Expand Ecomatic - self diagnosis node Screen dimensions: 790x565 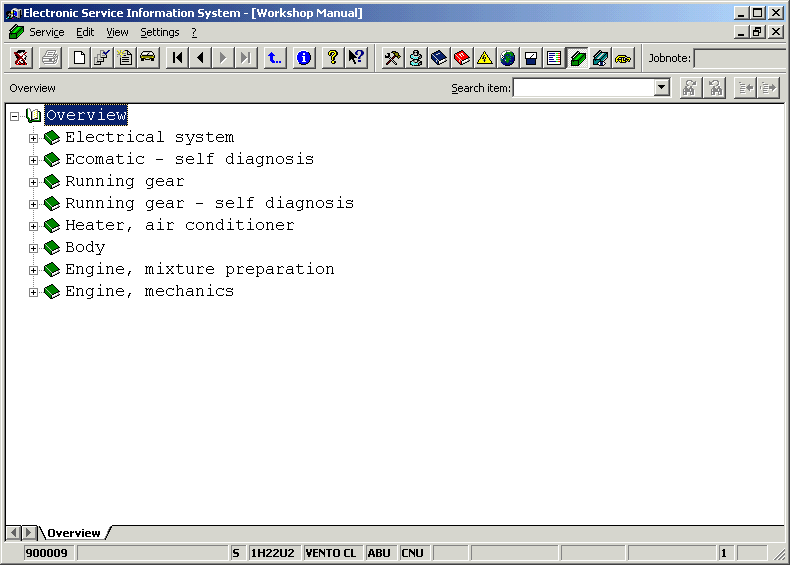pyautogui.click(x=33, y=160)
